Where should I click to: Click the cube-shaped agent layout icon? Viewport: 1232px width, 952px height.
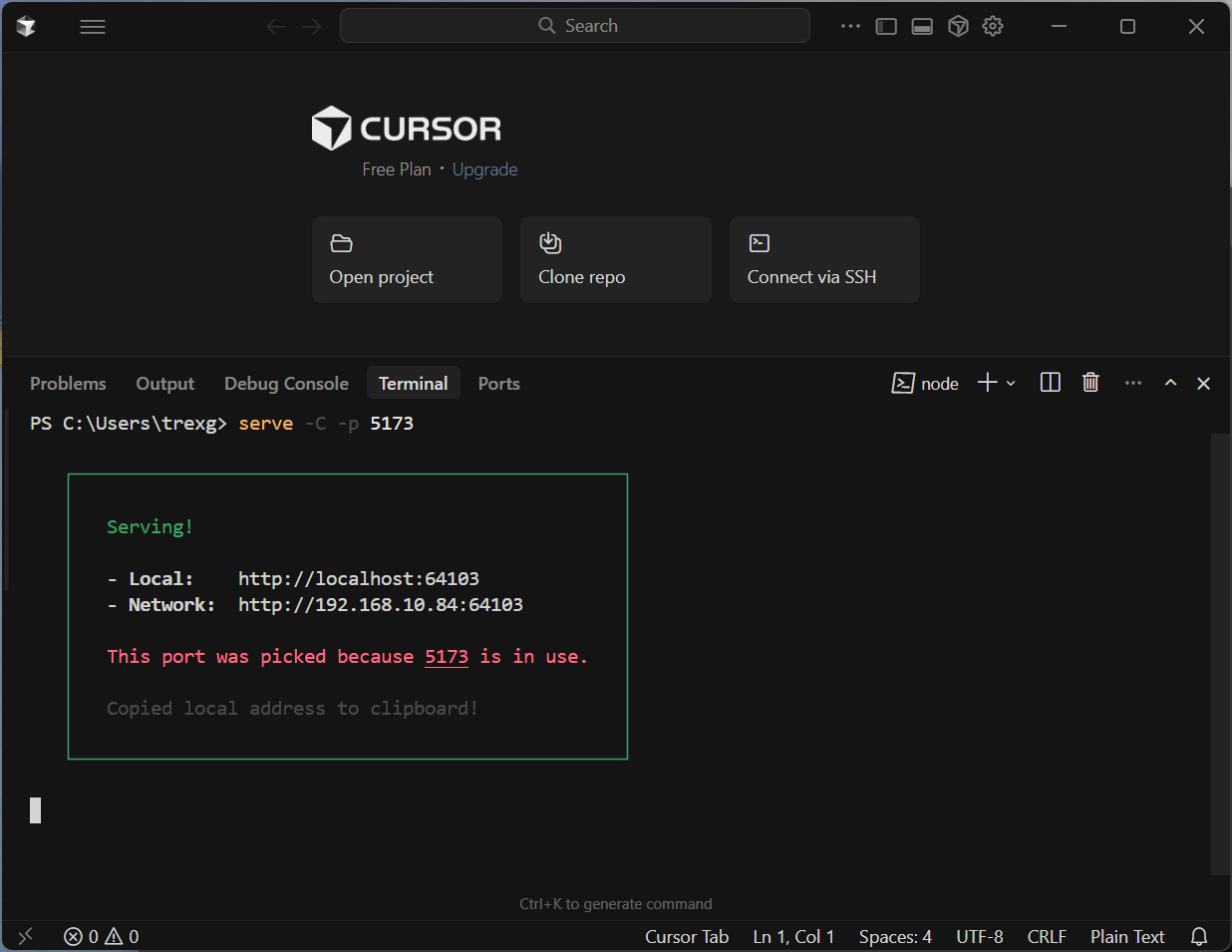pos(958,26)
